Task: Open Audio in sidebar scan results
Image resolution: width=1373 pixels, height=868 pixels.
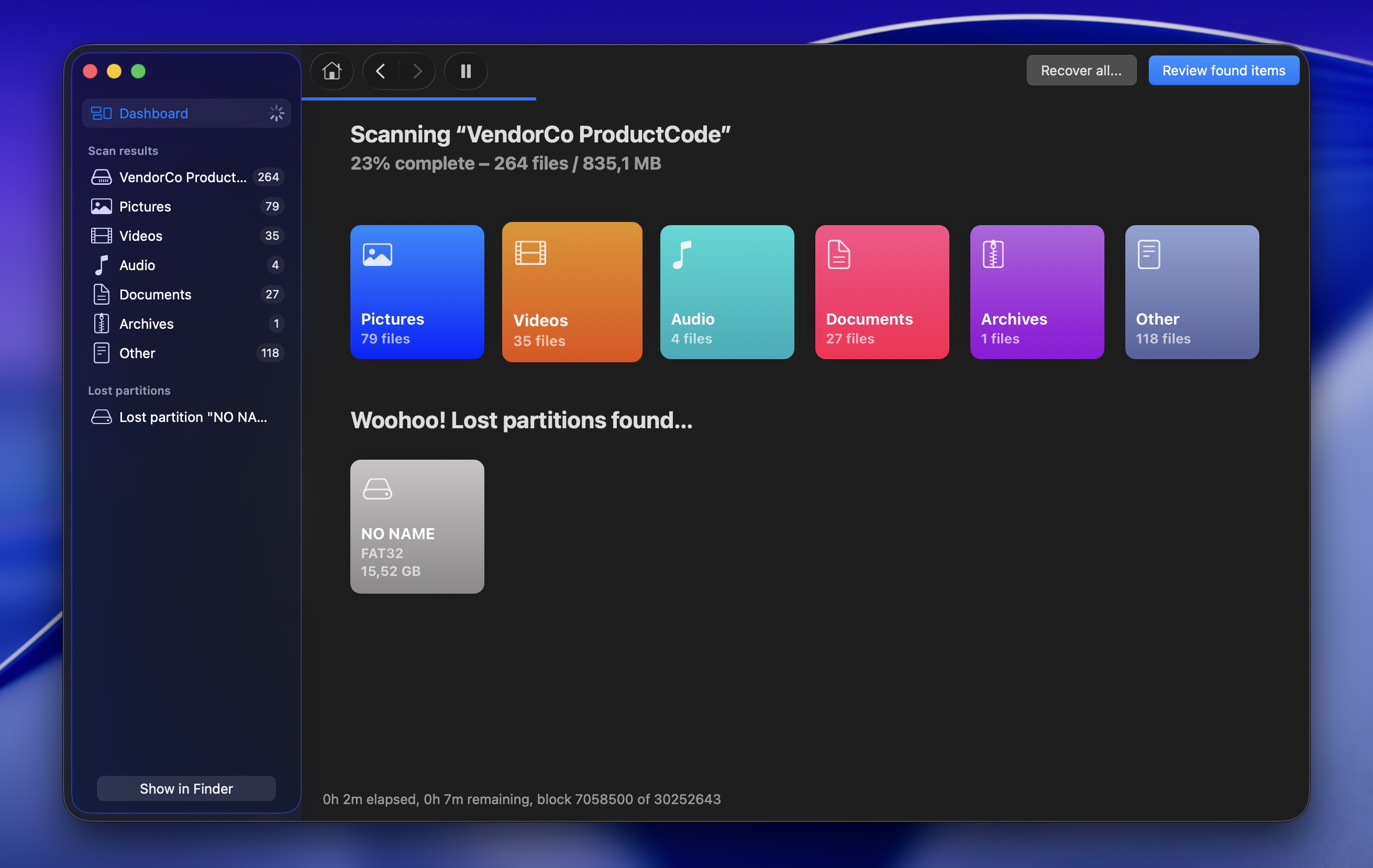Action: pos(186,265)
